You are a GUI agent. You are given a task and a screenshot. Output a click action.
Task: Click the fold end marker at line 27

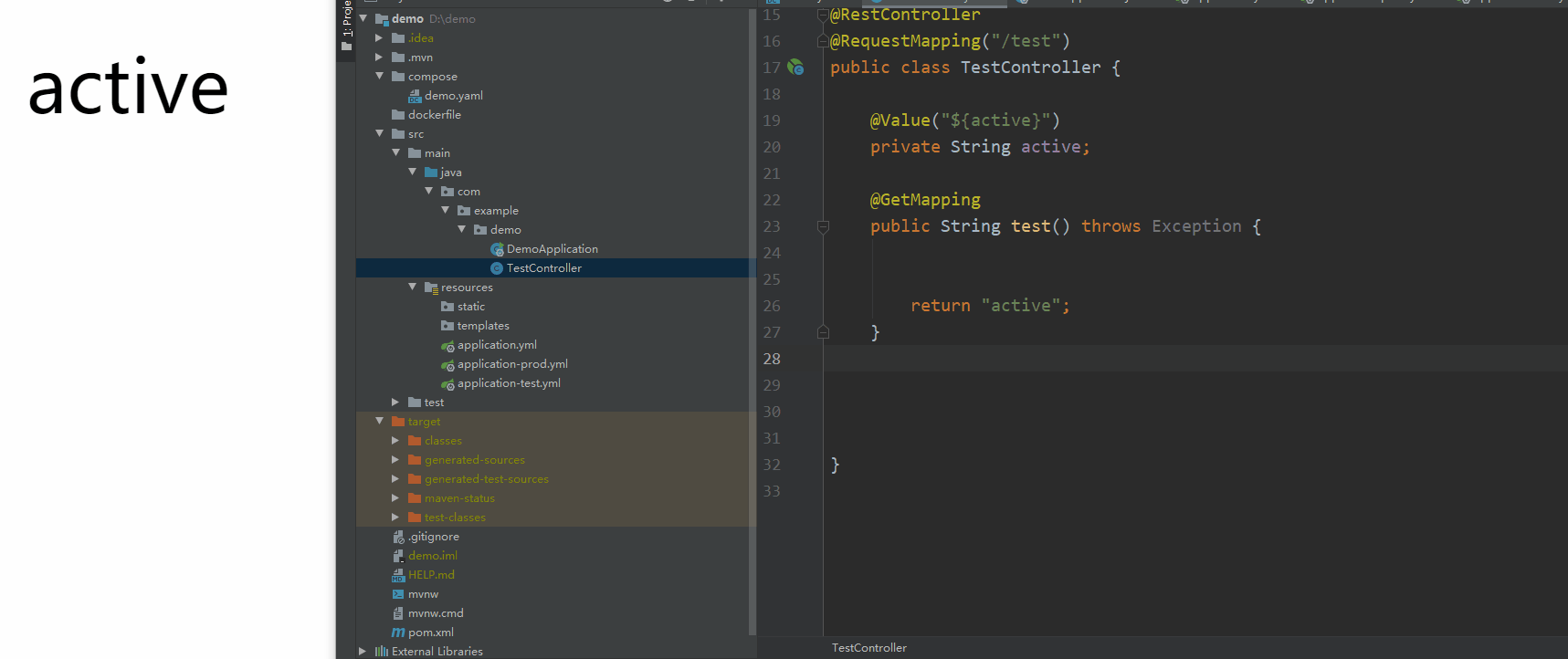(823, 332)
